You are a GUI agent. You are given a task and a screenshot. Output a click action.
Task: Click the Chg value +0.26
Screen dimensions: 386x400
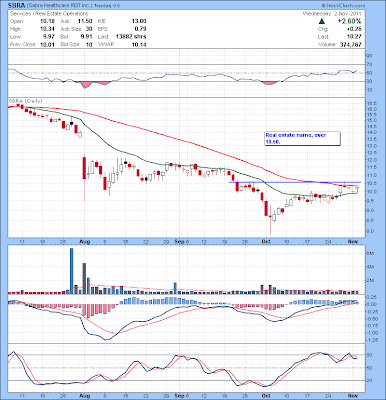(x=354, y=29)
